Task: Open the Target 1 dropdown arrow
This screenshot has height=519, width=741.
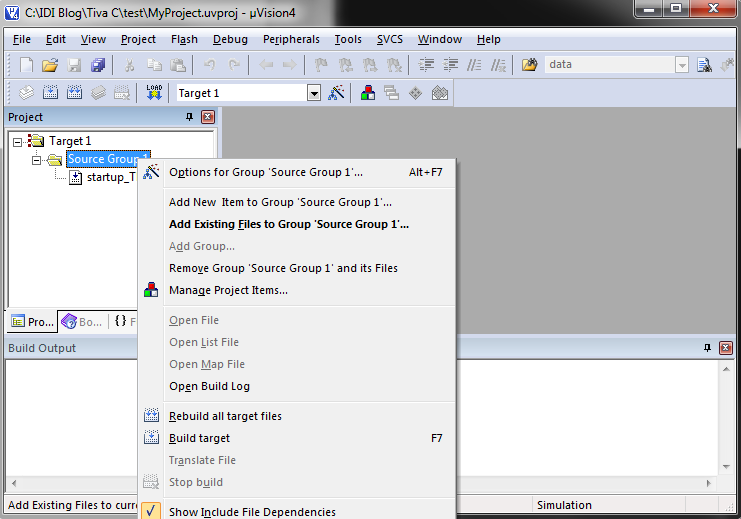Action: 314,93
